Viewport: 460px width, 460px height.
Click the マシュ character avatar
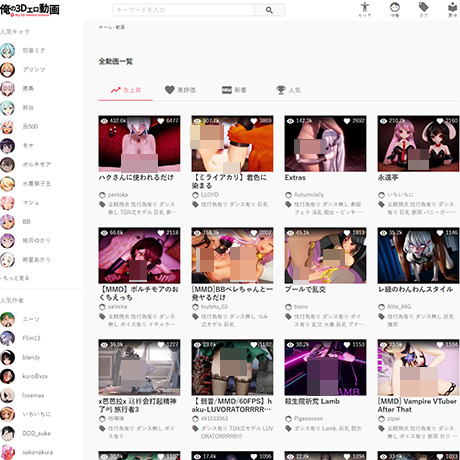[x=7, y=203]
